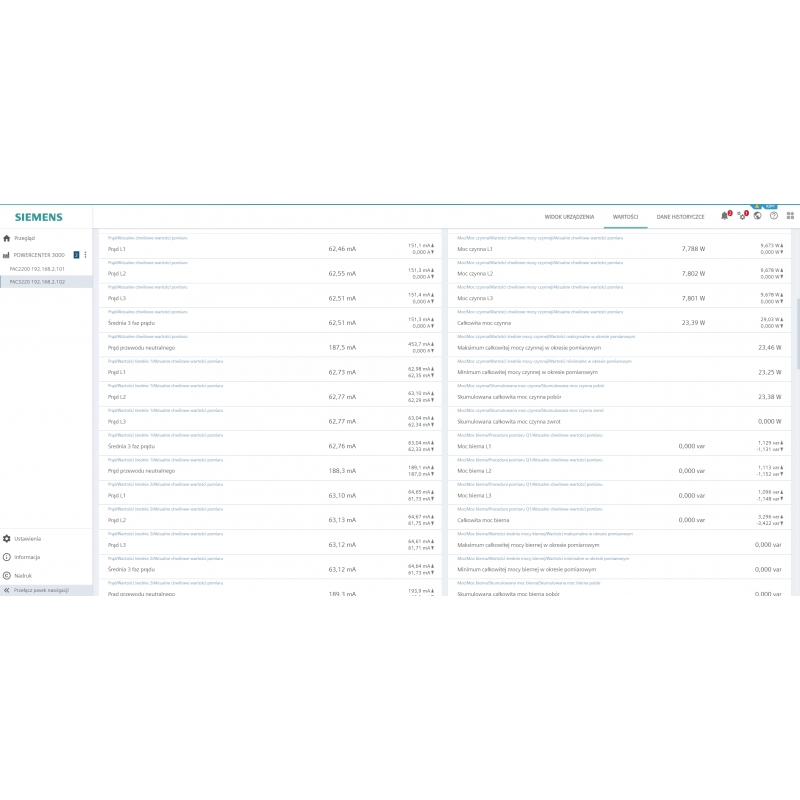Select the Wartości tab
This screenshot has height=800, width=800.
(x=625, y=217)
